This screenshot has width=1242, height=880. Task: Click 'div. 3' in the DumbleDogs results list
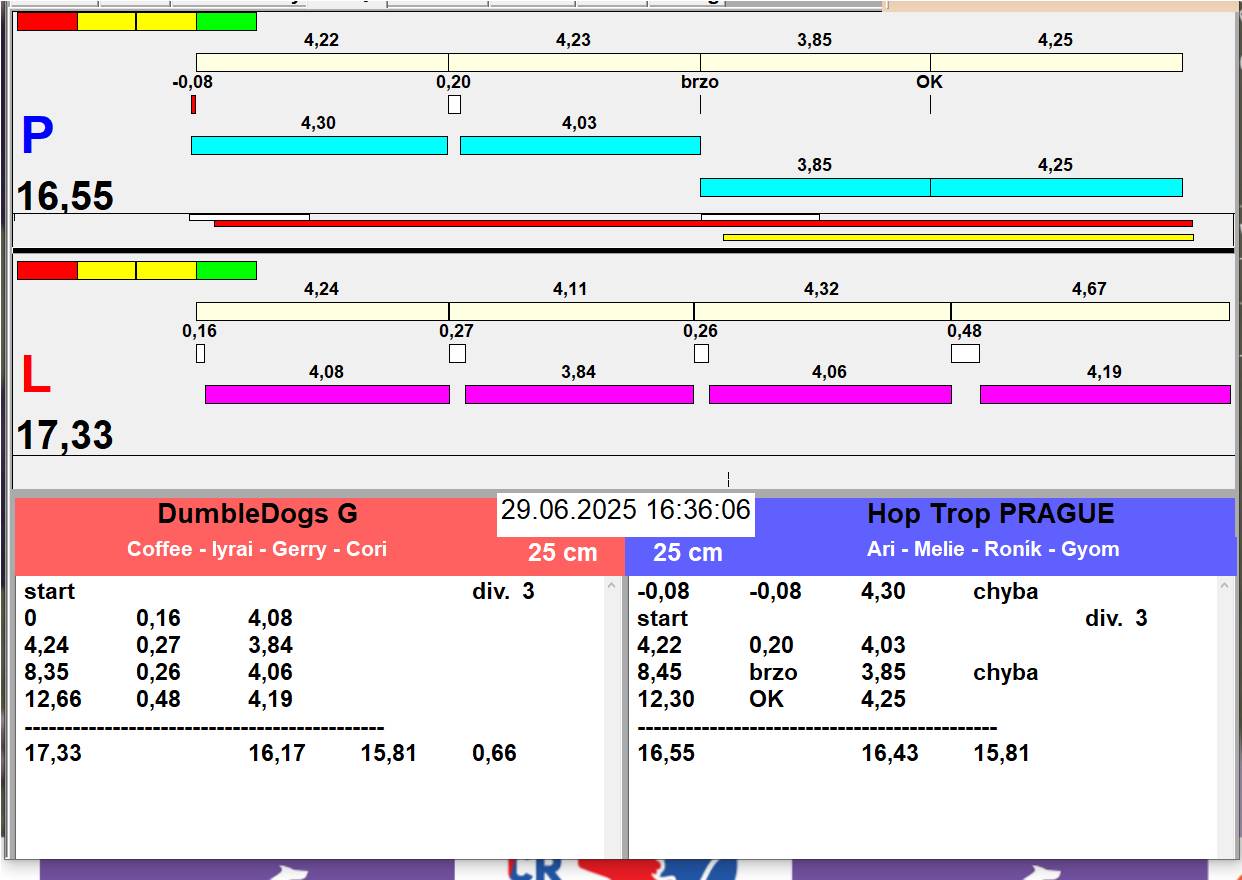(503, 591)
